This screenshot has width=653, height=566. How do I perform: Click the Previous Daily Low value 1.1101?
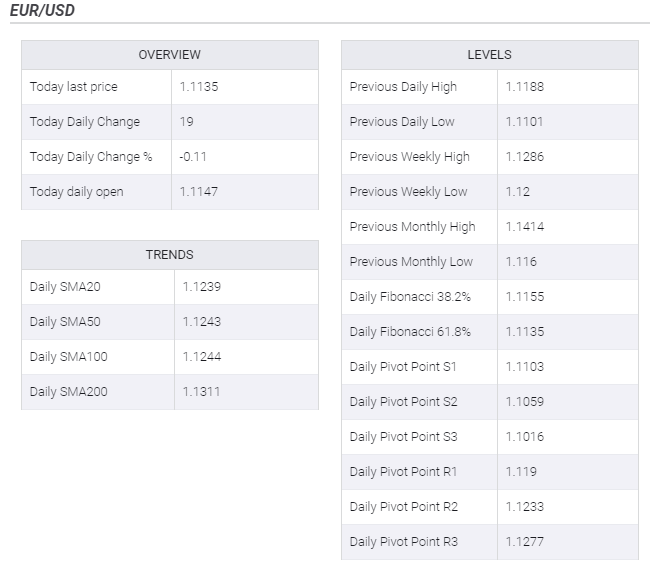[524, 122]
